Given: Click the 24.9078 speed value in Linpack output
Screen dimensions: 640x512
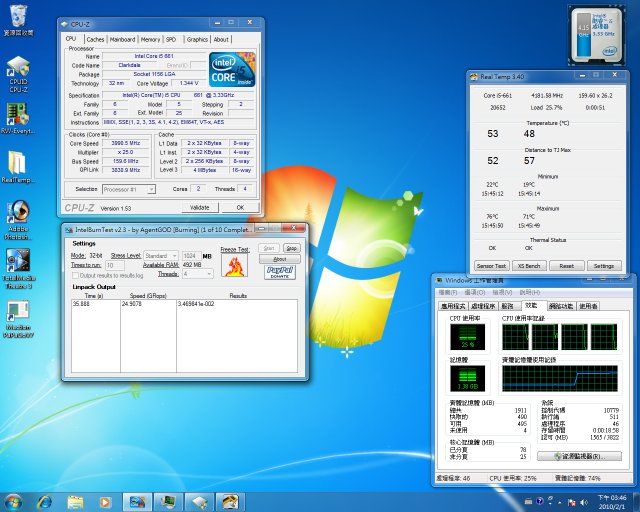Looking at the screenshot, I should click(131, 304).
